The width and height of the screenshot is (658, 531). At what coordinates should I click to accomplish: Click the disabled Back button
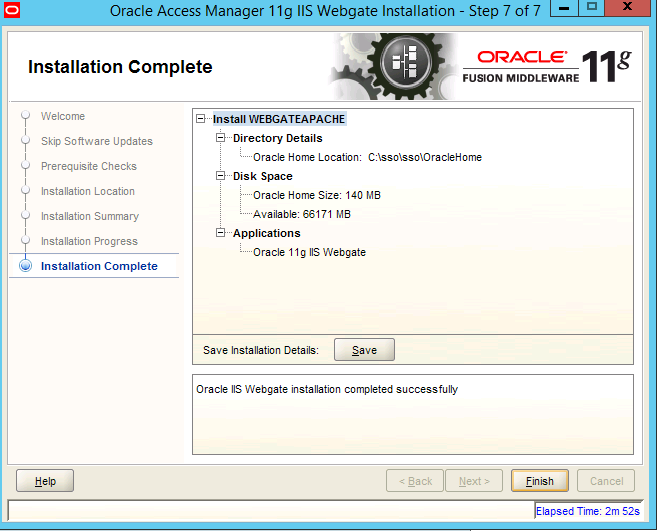415,481
